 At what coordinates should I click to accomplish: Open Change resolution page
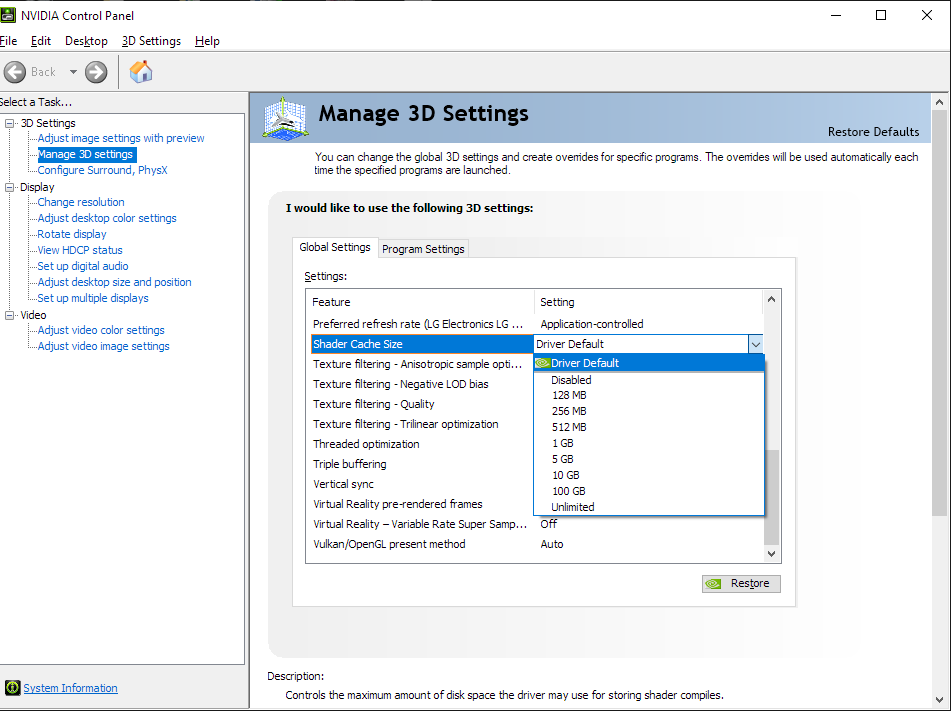coord(81,202)
